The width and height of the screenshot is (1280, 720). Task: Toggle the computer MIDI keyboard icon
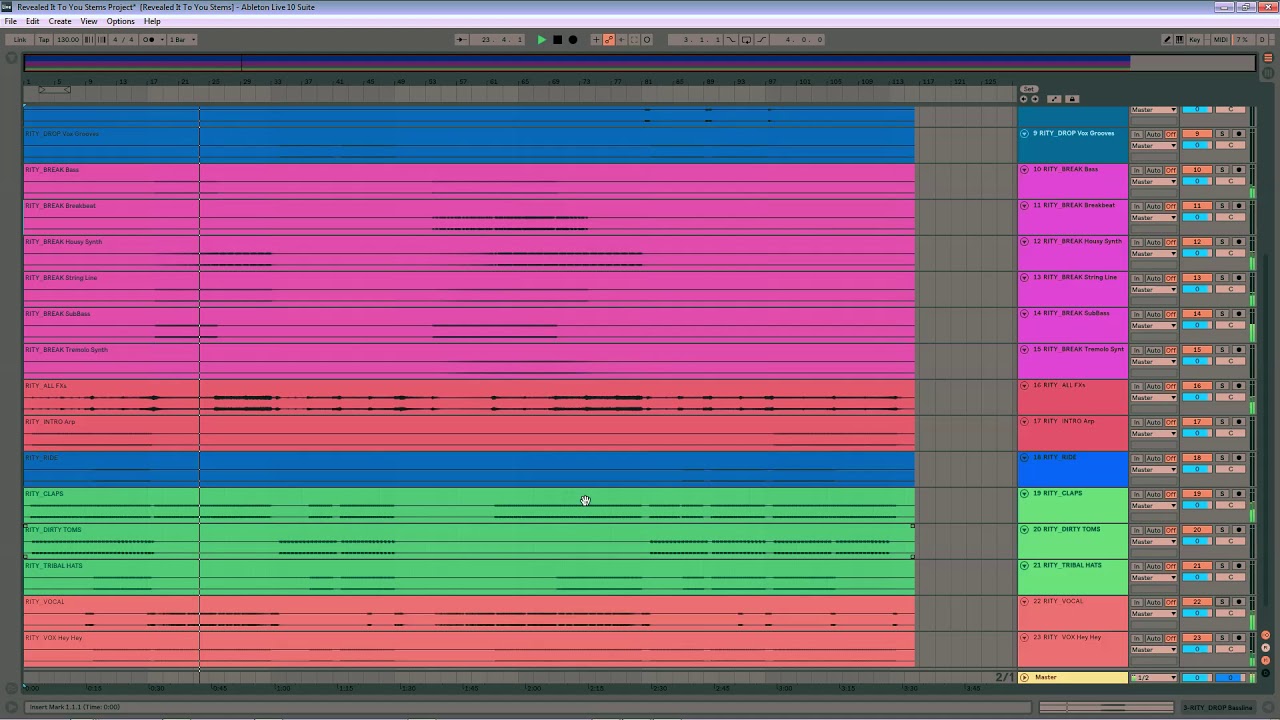click(x=1180, y=40)
